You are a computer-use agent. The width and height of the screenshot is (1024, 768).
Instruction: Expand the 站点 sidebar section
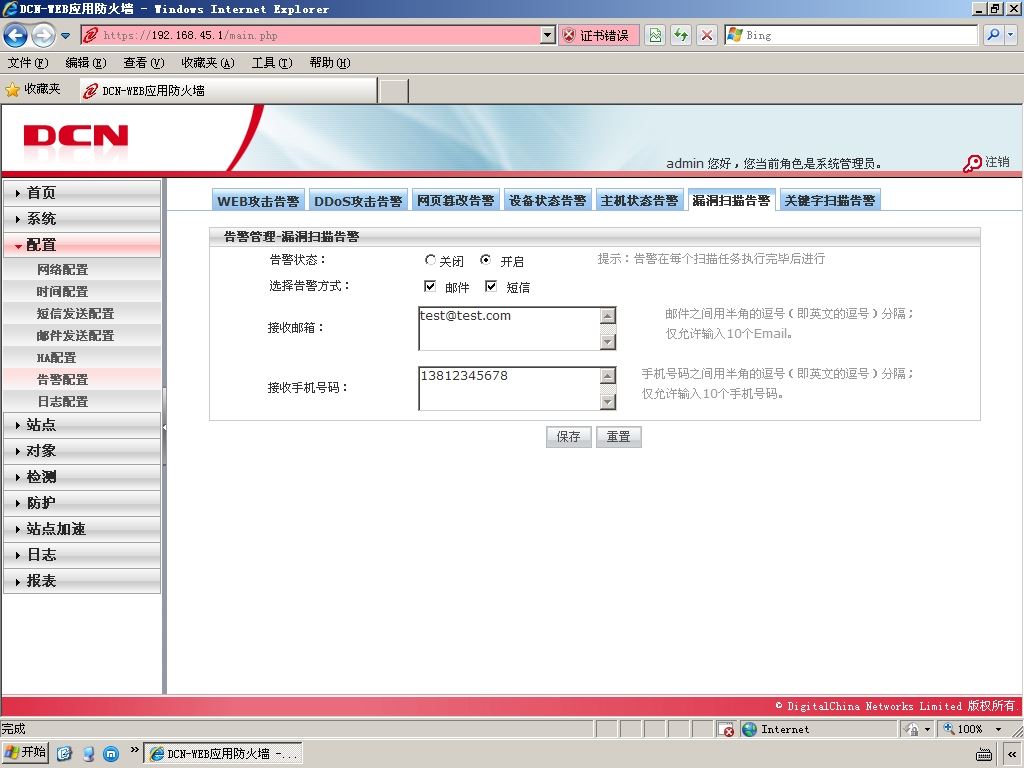click(82, 425)
